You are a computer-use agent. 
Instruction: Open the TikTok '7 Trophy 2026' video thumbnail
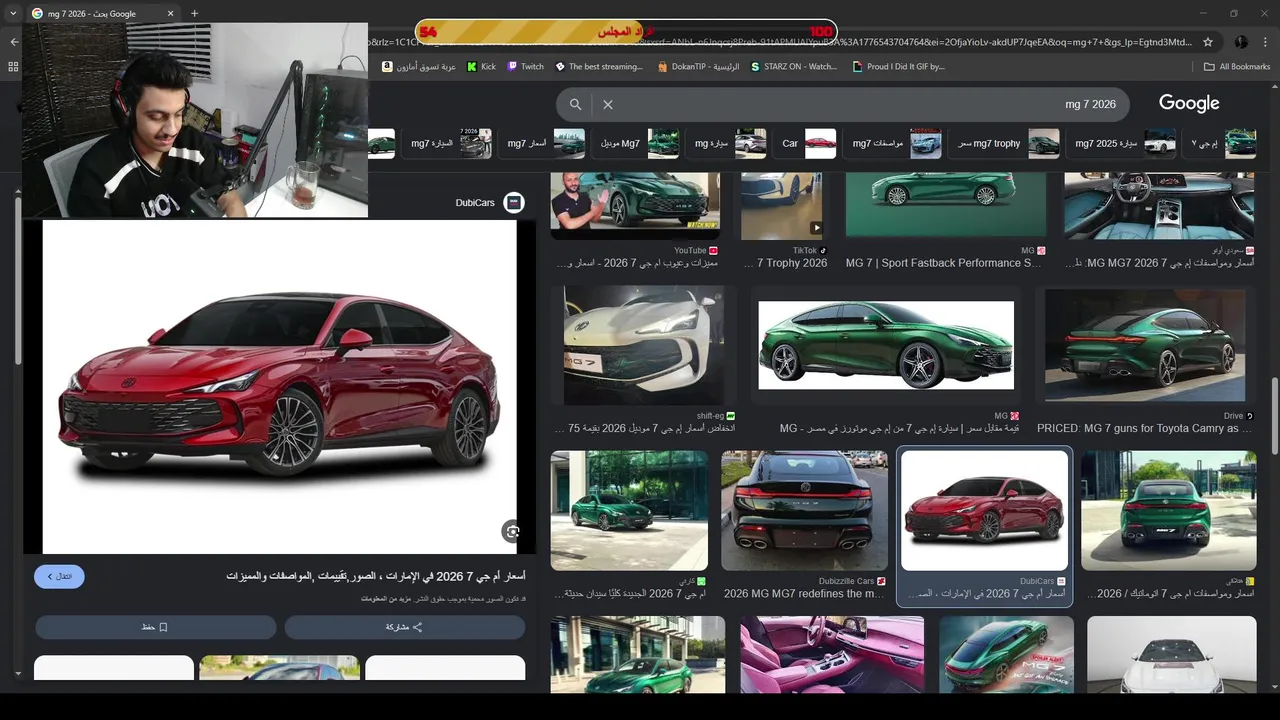point(782,206)
